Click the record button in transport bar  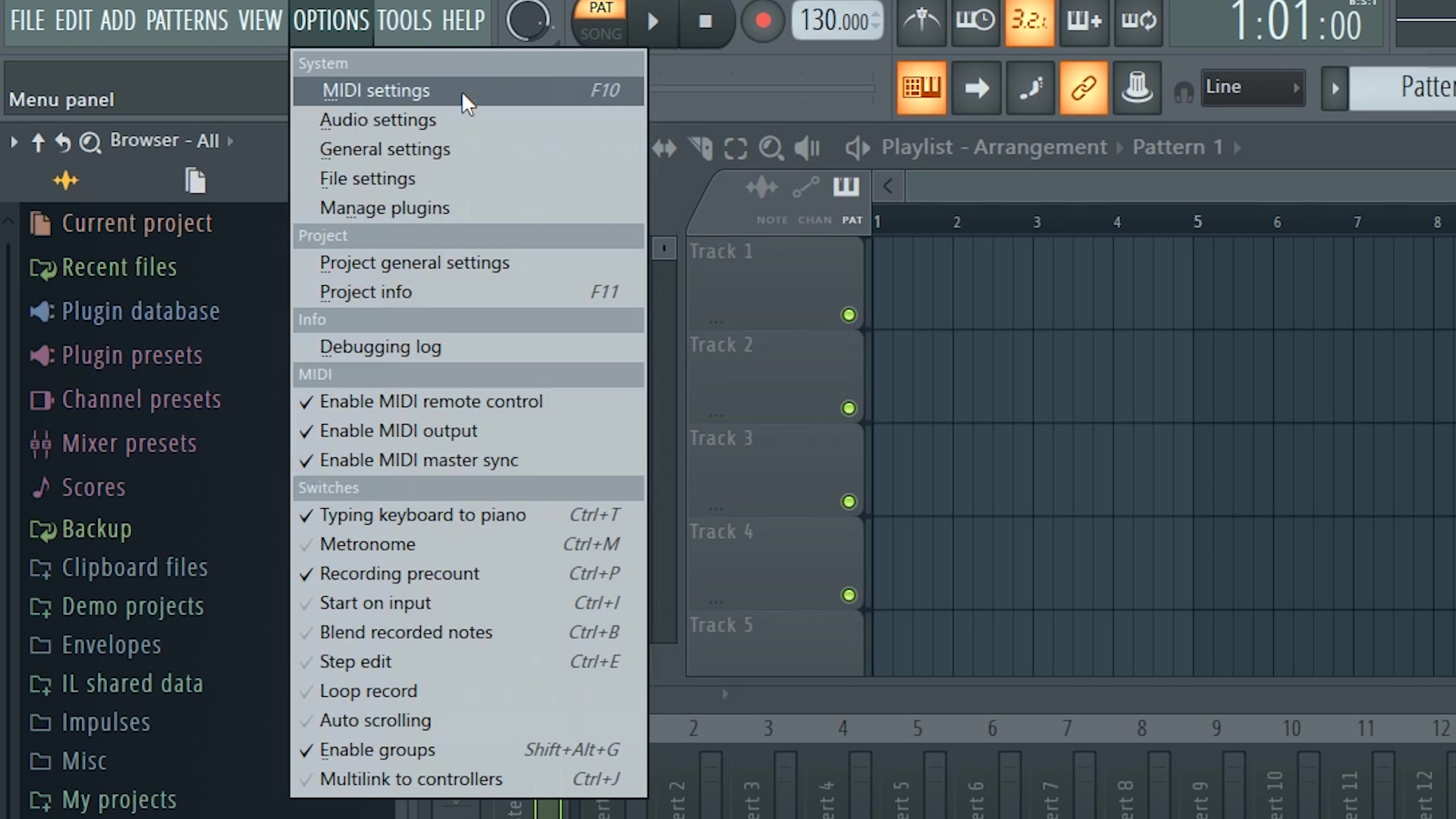(x=762, y=21)
